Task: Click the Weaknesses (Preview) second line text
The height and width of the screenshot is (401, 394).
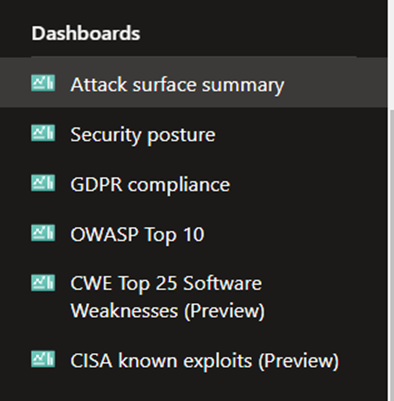Action: click(x=168, y=311)
